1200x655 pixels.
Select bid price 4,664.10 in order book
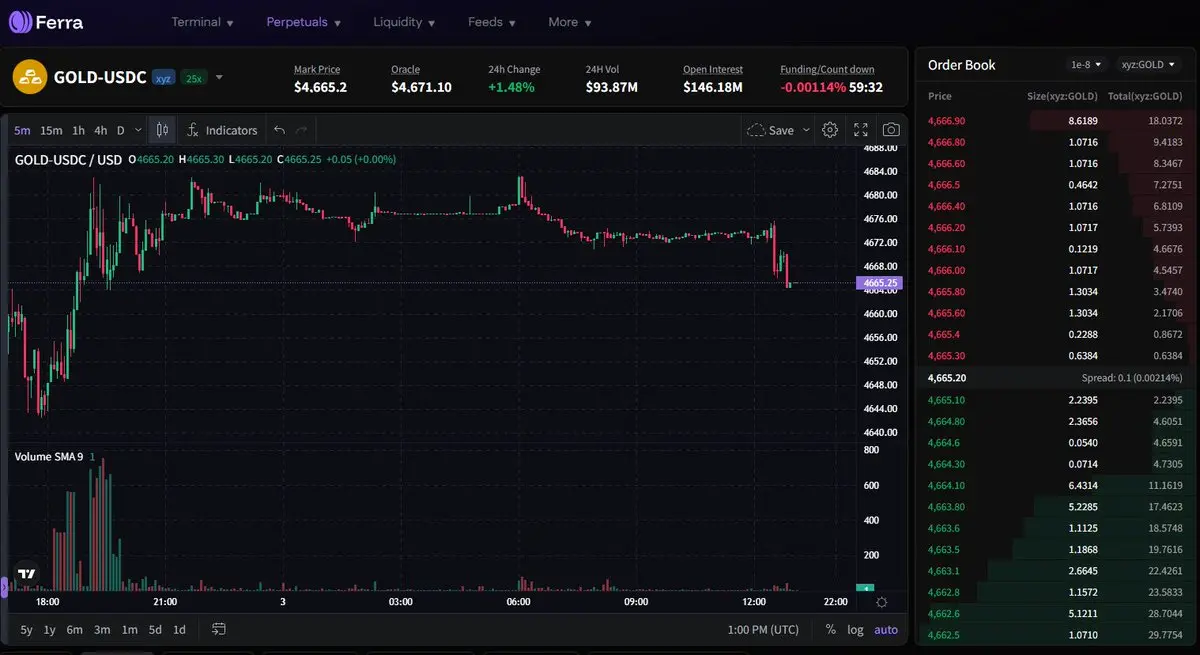point(947,486)
